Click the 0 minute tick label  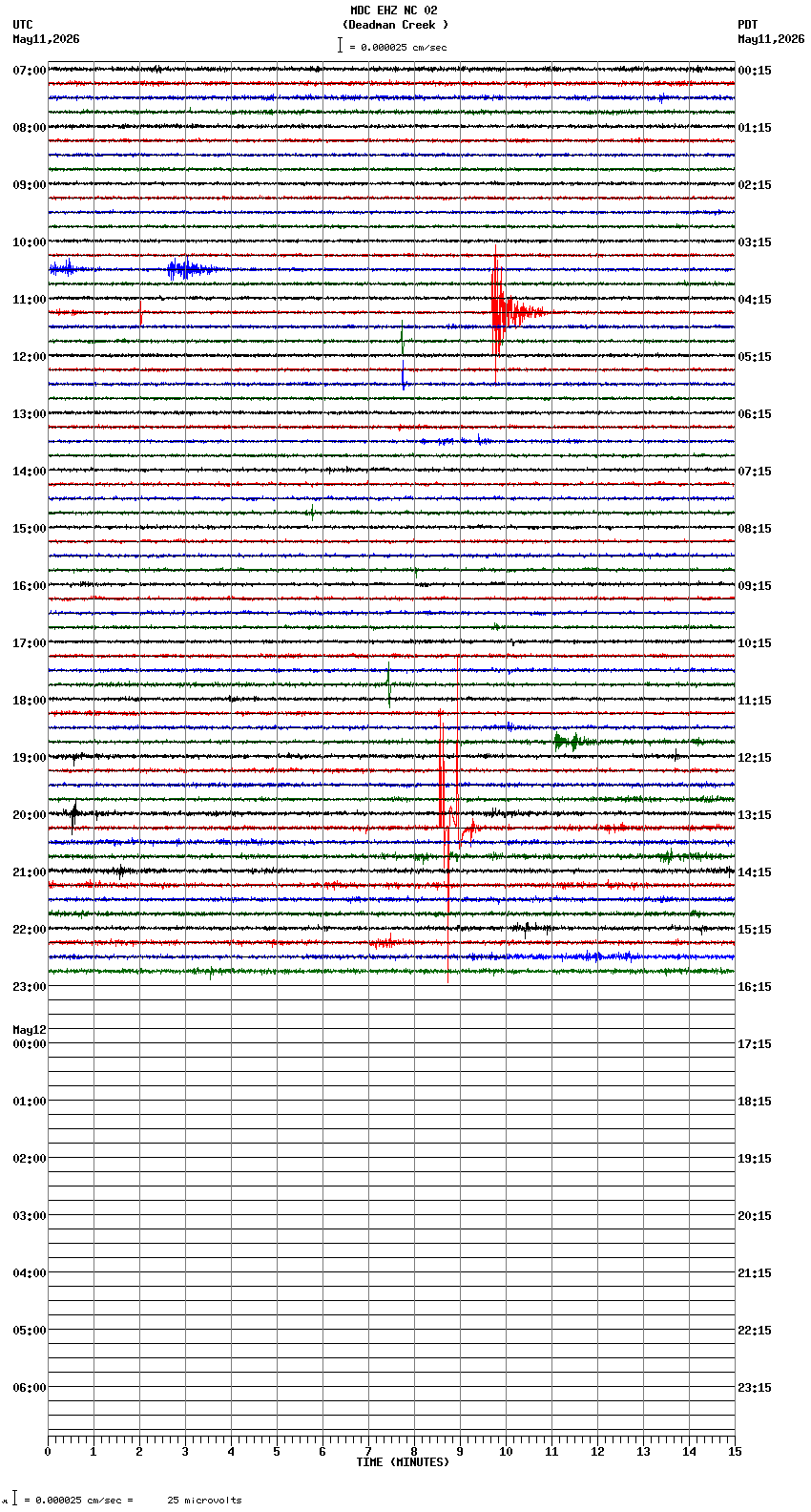click(48, 1452)
